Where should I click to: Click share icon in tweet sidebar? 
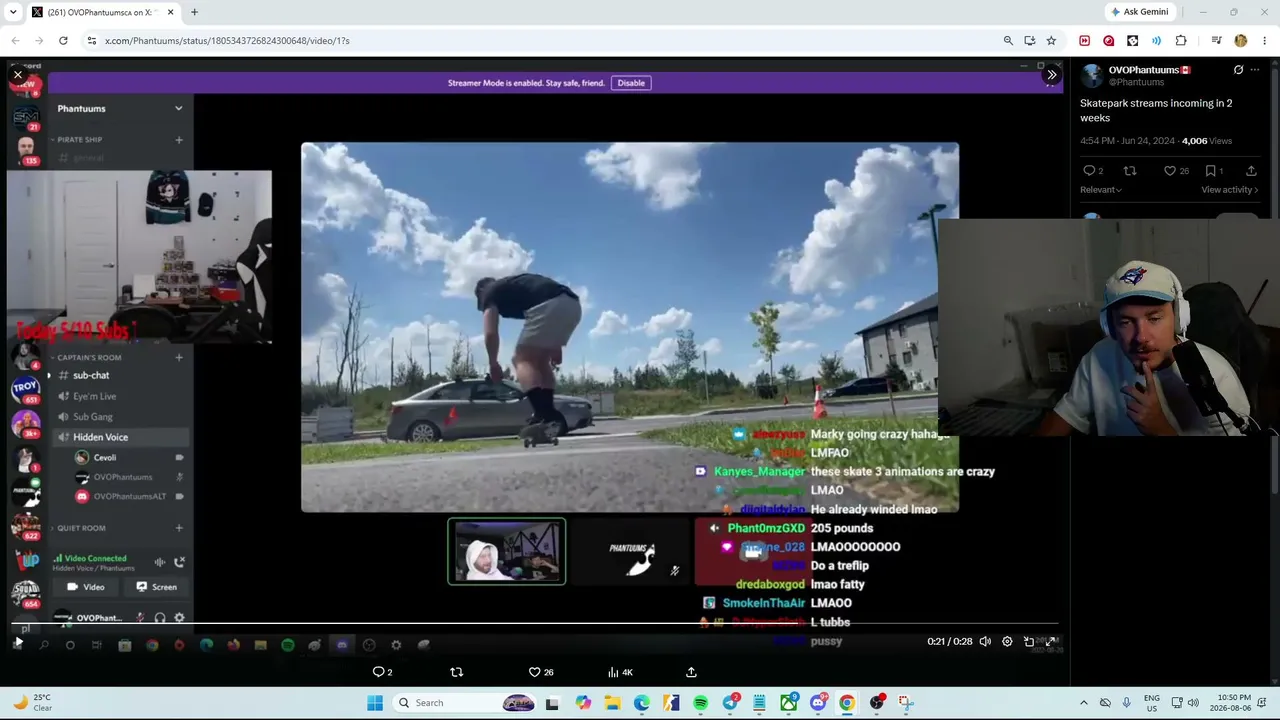(x=1251, y=171)
